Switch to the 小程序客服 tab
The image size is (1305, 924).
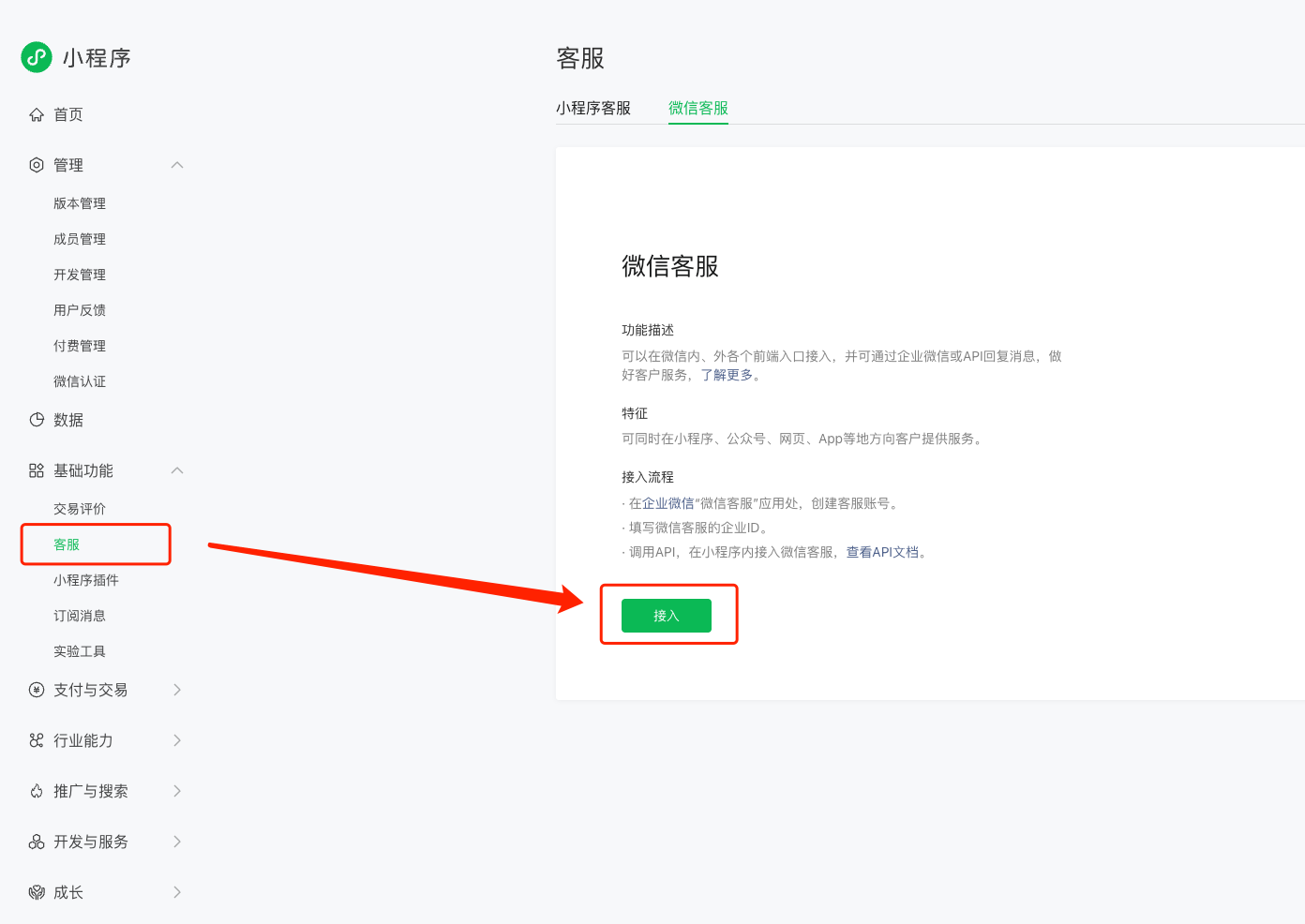tap(593, 108)
